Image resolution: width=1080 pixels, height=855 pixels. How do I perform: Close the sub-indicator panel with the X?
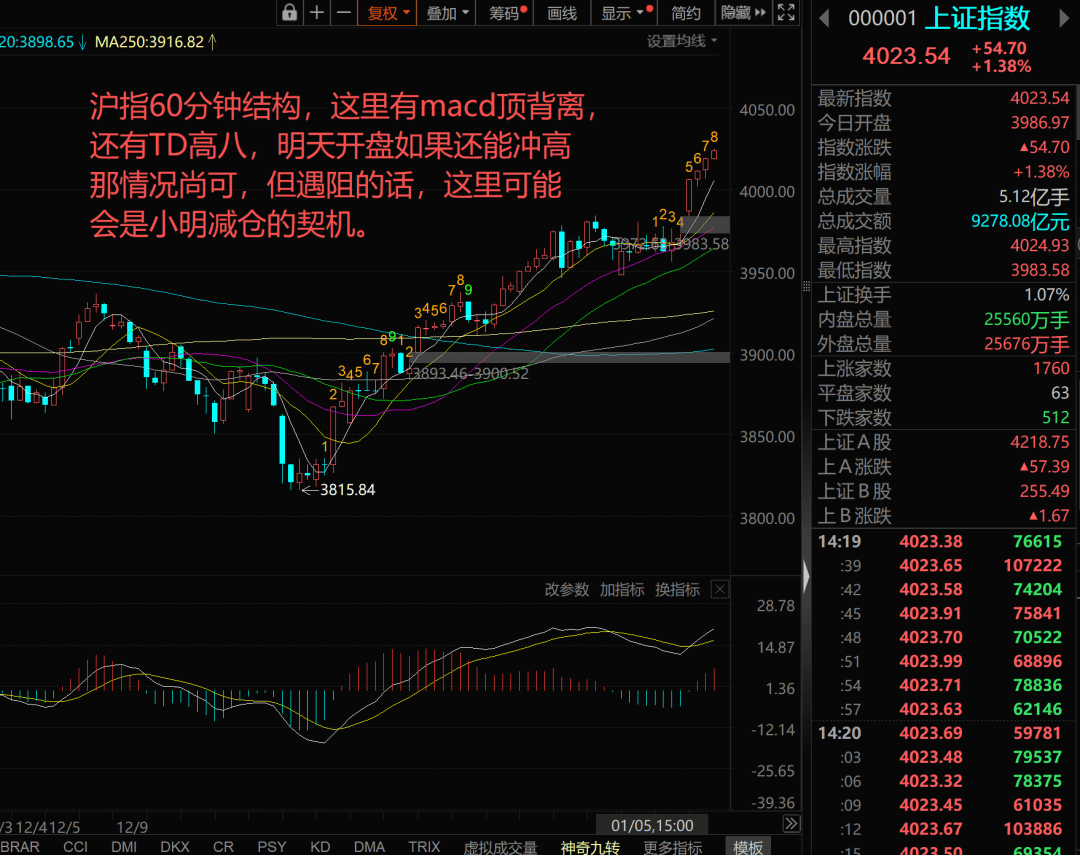point(719,589)
